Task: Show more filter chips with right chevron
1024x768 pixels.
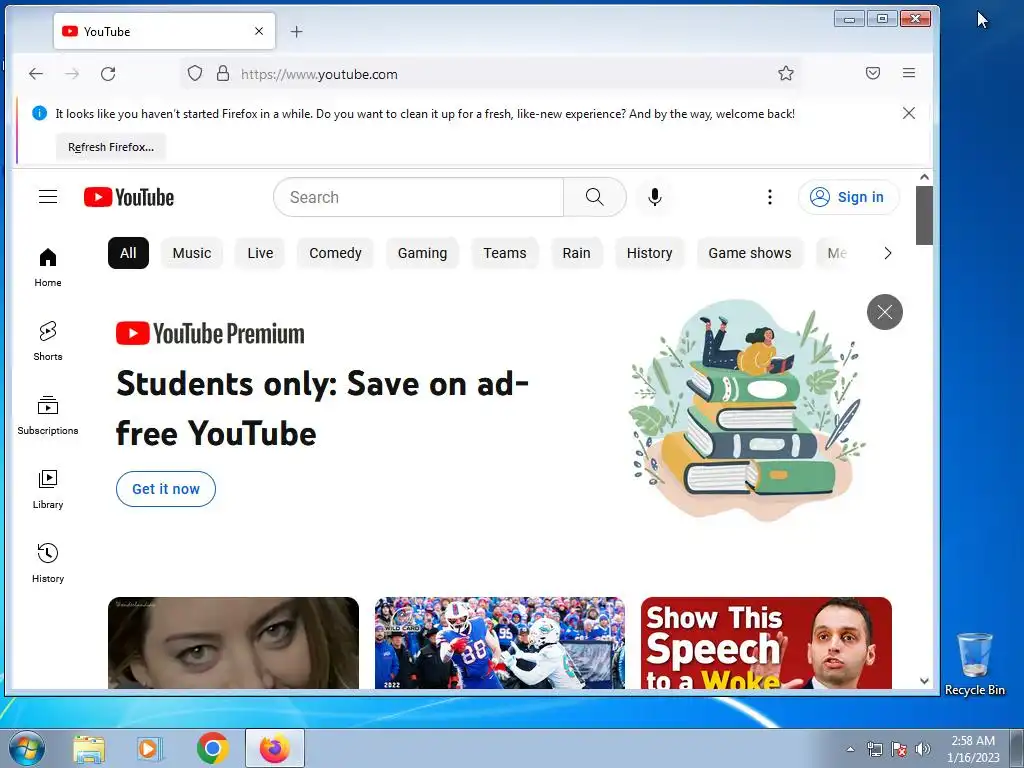Action: [x=887, y=253]
